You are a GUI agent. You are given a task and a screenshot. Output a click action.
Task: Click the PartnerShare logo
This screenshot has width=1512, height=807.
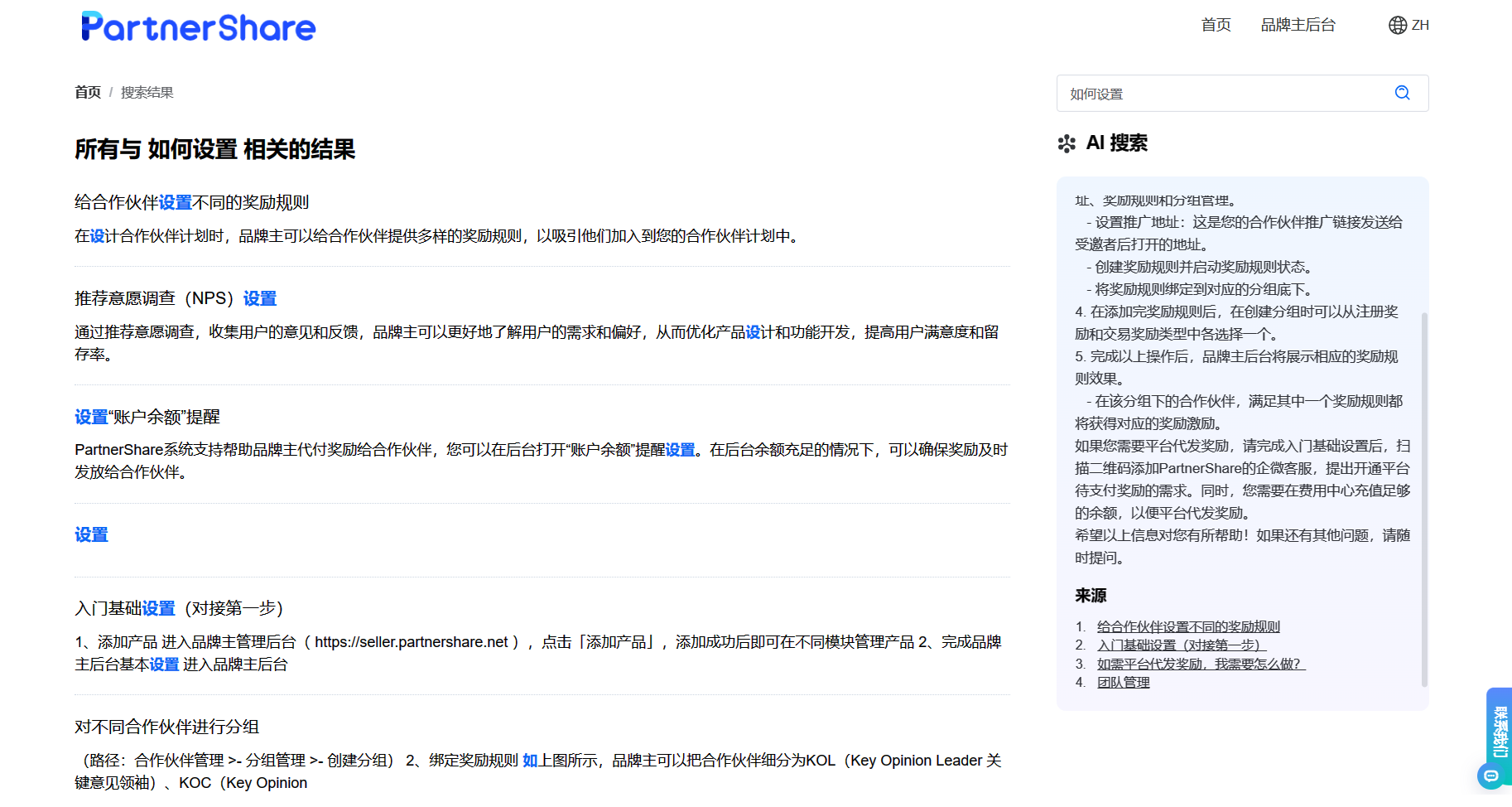tap(198, 27)
